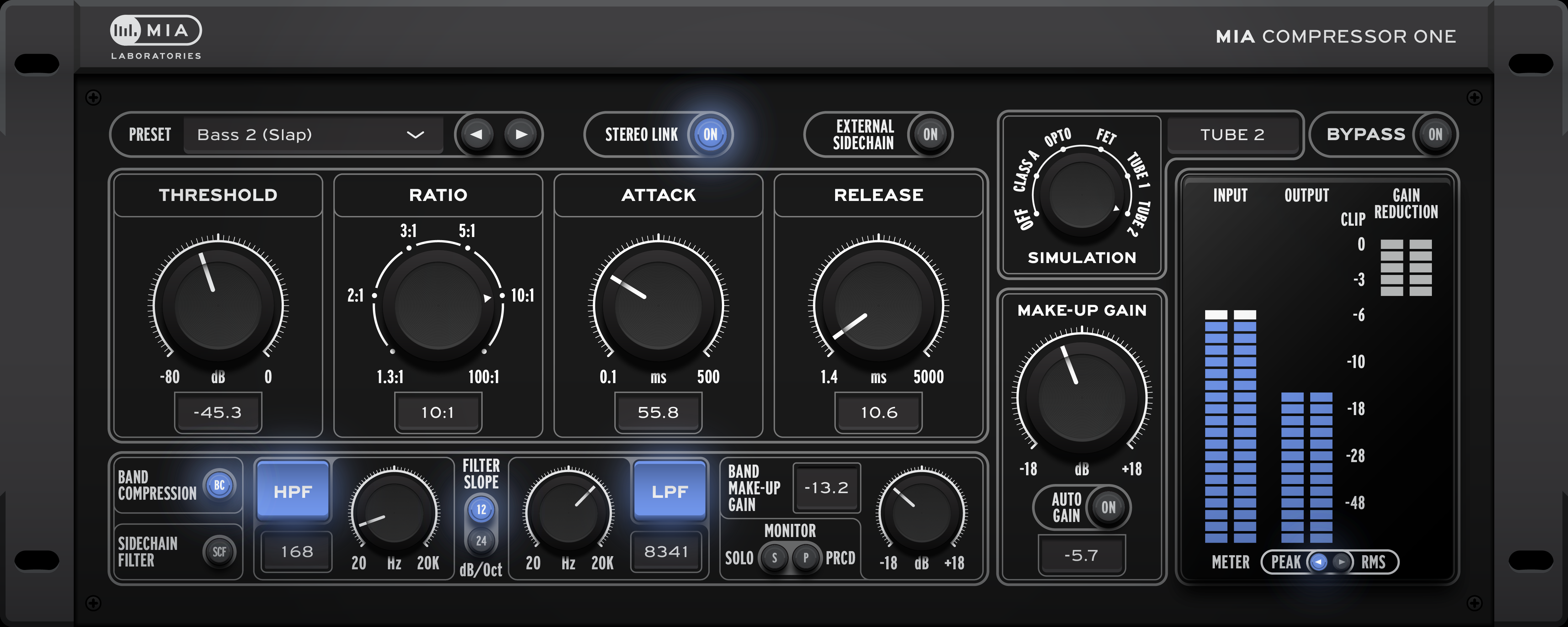Select OFF simulation label

[1025, 219]
